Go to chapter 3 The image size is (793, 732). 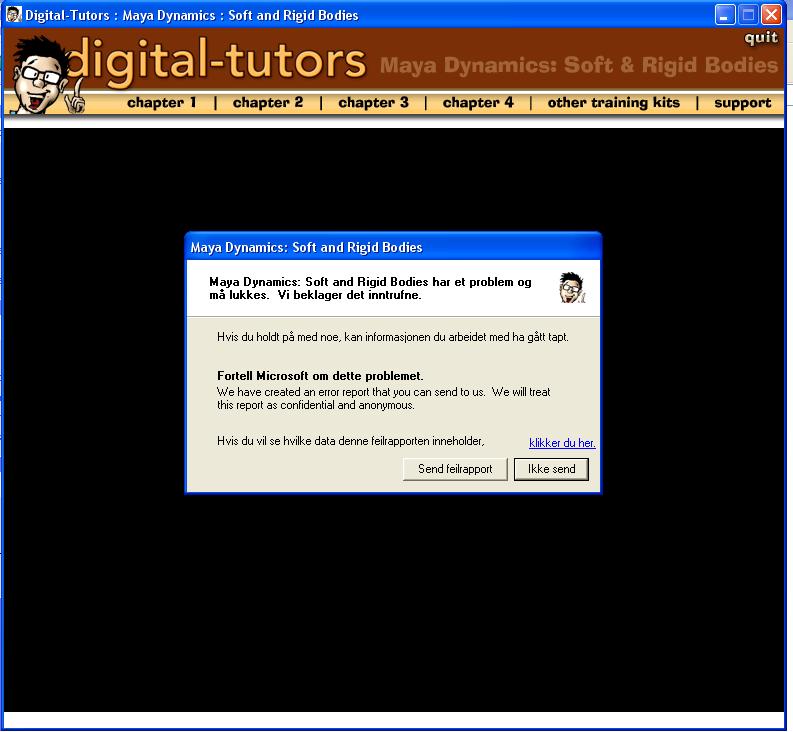[373, 103]
